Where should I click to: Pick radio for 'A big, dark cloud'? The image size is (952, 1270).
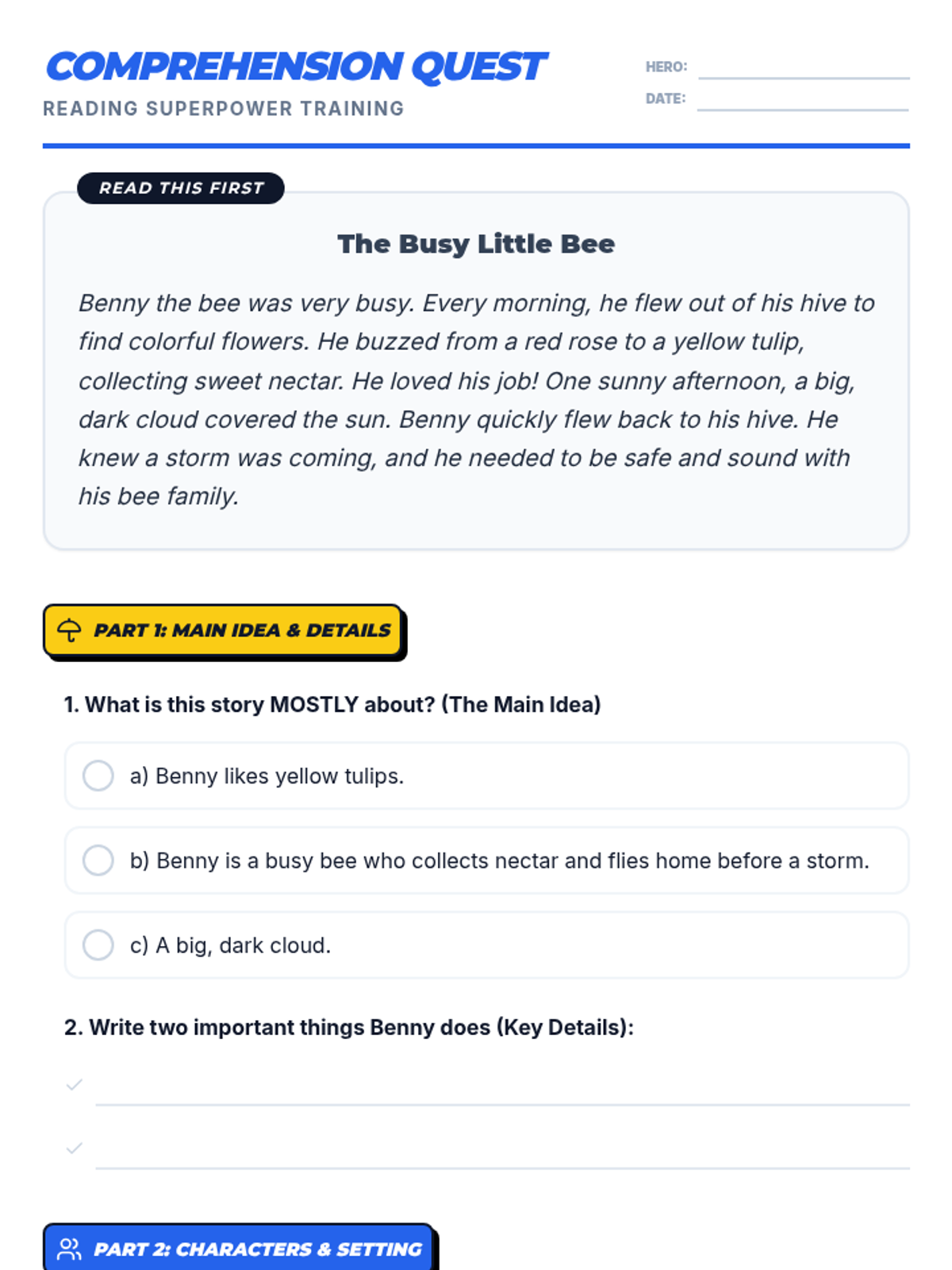click(98, 945)
